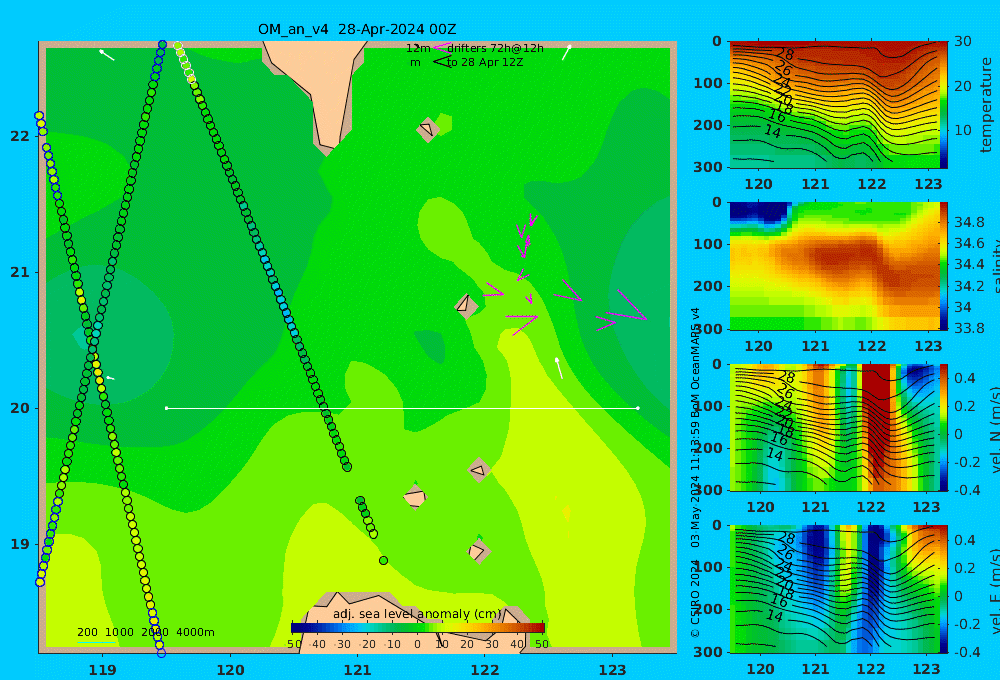Click the '33.8' tick on salinity scale

point(969,328)
